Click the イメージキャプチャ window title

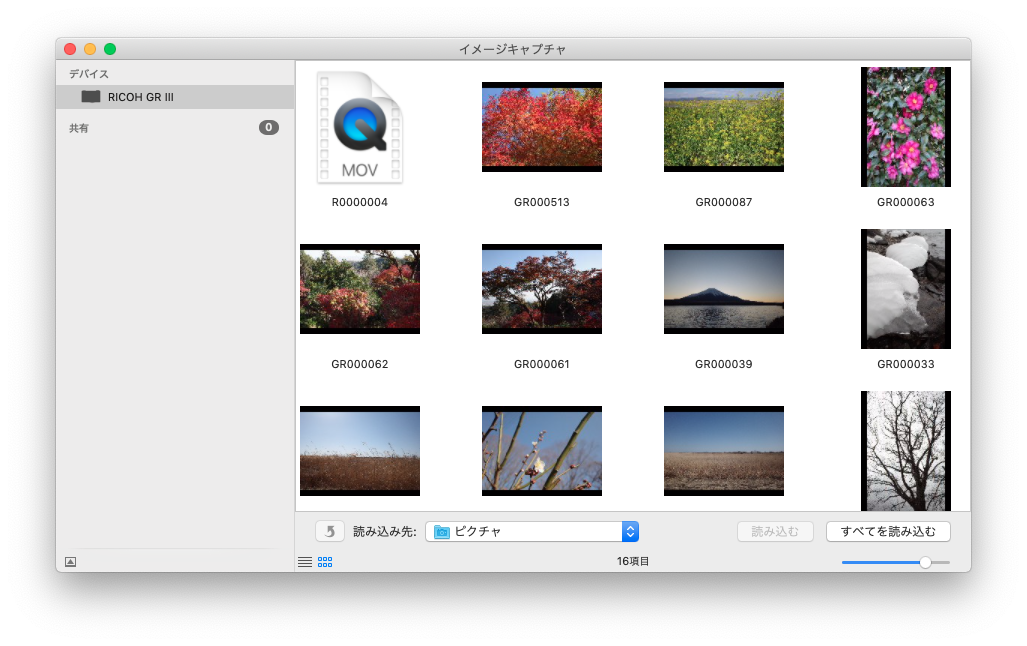click(512, 49)
